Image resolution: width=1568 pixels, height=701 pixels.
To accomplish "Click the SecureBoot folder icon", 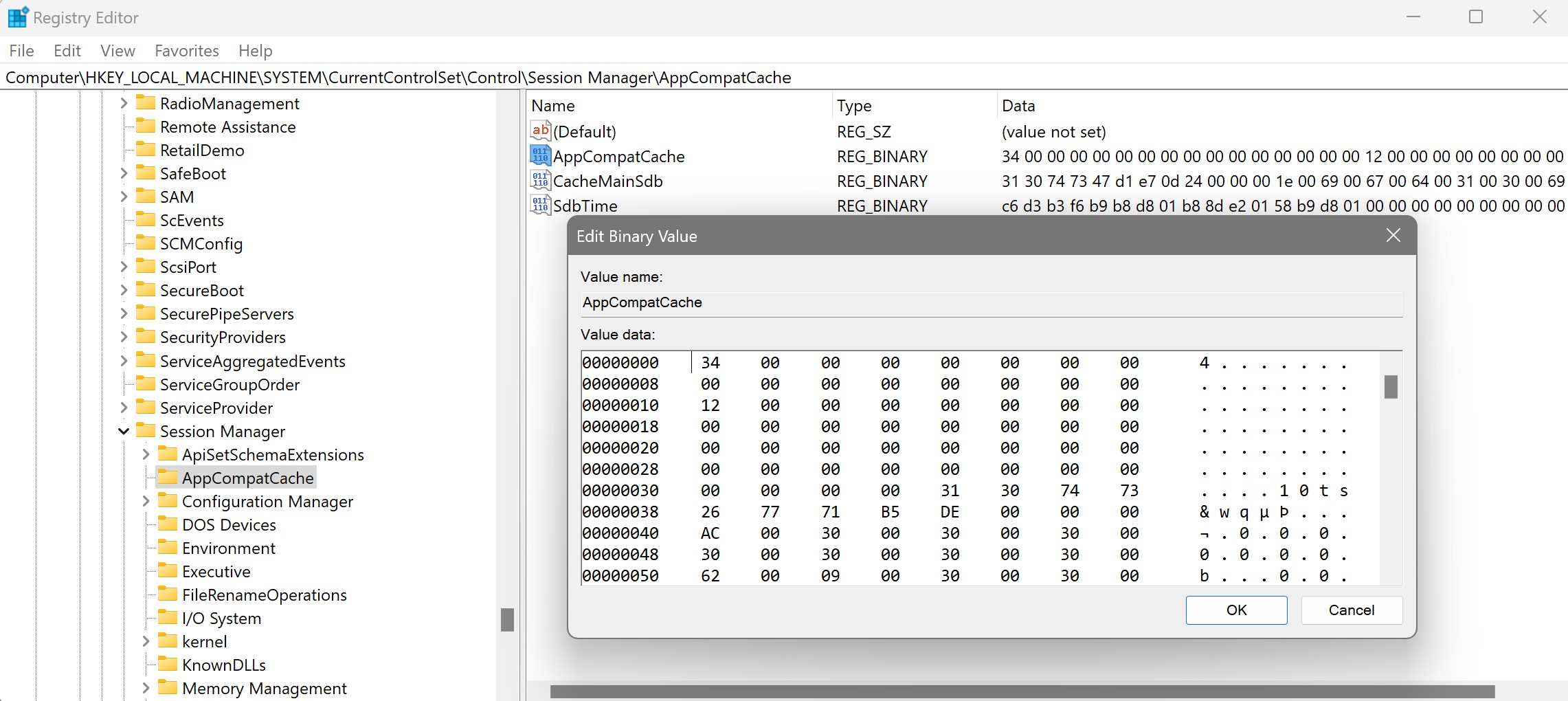I will [145, 290].
